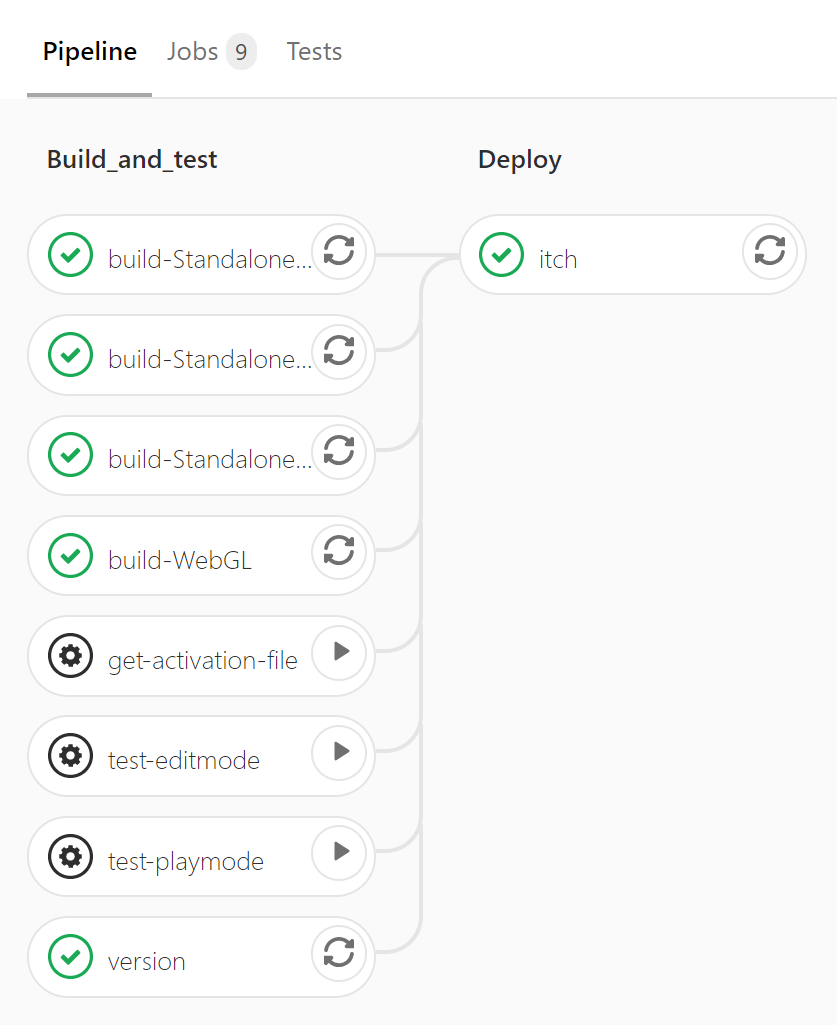Open the itch job in Deploy stage
The width and height of the screenshot is (837, 1025).
558,260
